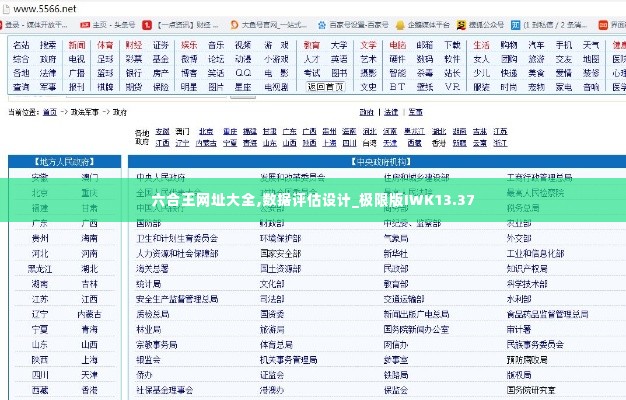Open 山东 in local government list
The width and height of the screenshot is (626, 400).
pos(40,345)
